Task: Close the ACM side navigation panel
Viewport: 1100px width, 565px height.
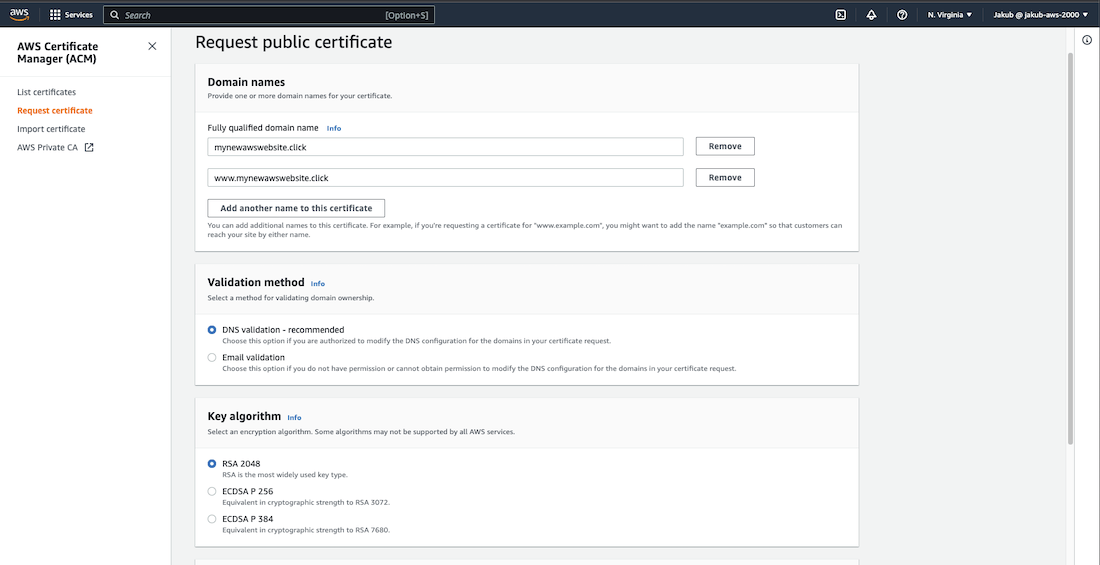Action: pyautogui.click(x=152, y=46)
